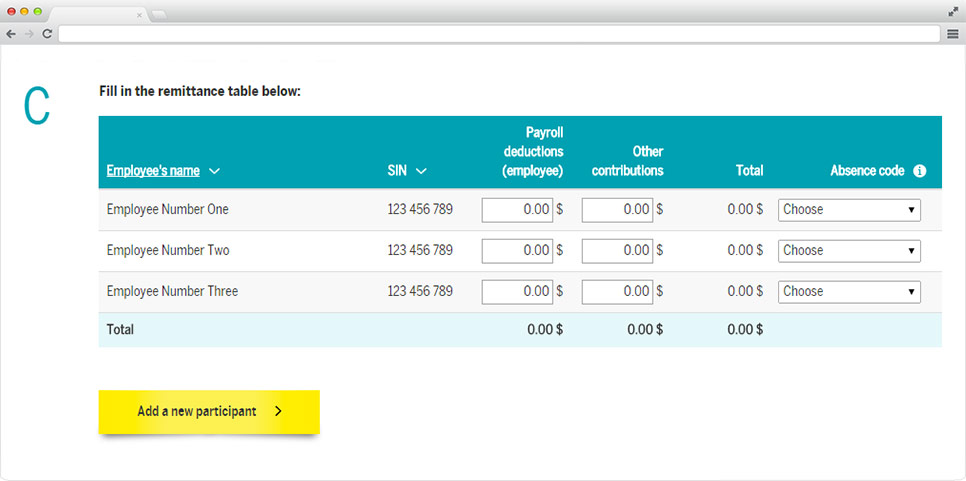966x481 pixels.
Task: Click the Total row label at table bottom
Action: (x=120, y=329)
